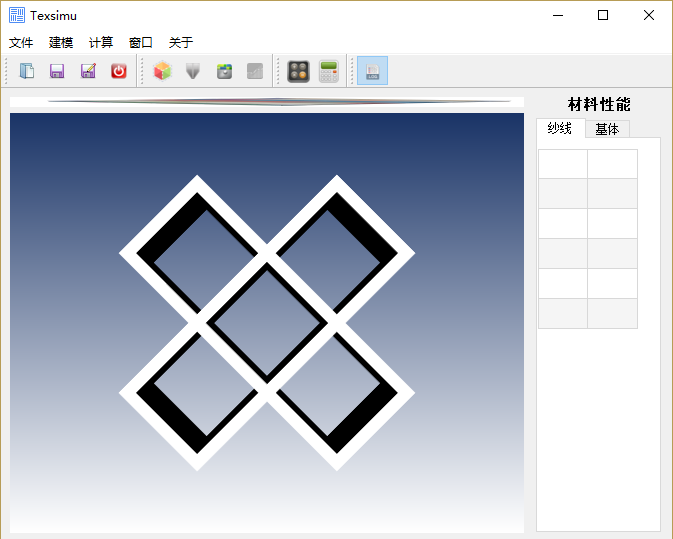Viewport: 673px width, 539px height.
Task: Open the 文件 menu
Action: coord(21,43)
